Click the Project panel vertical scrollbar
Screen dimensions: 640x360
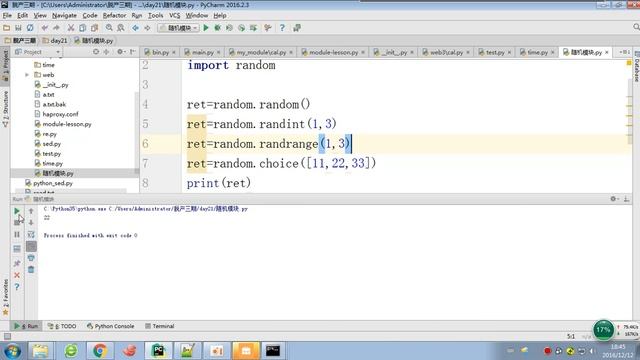137,131
